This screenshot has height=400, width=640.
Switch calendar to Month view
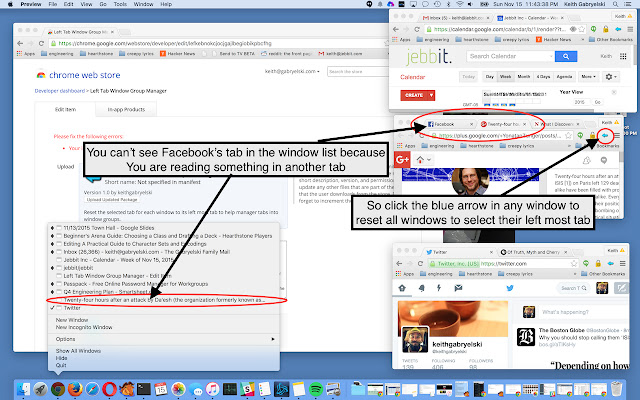524,77
